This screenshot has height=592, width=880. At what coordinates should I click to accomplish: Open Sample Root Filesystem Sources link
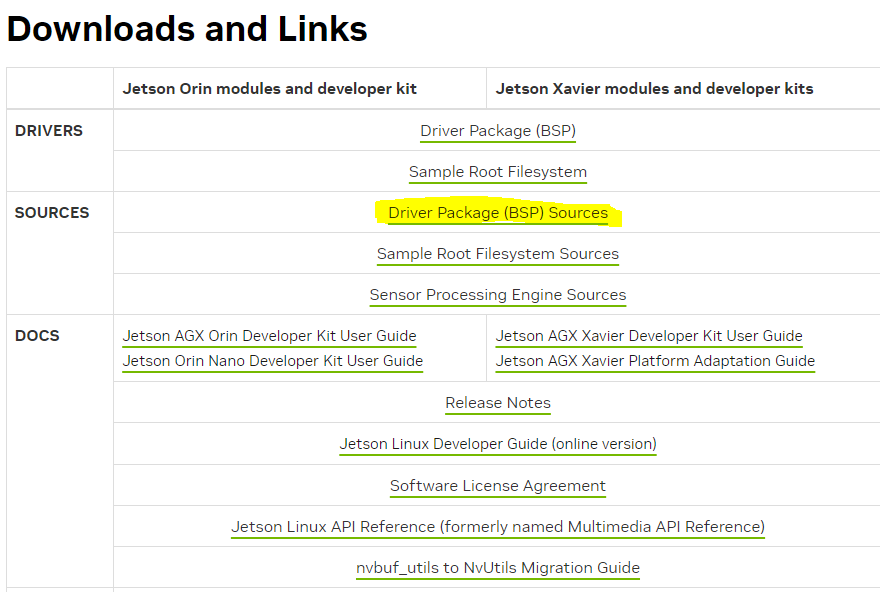click(498, 254)
